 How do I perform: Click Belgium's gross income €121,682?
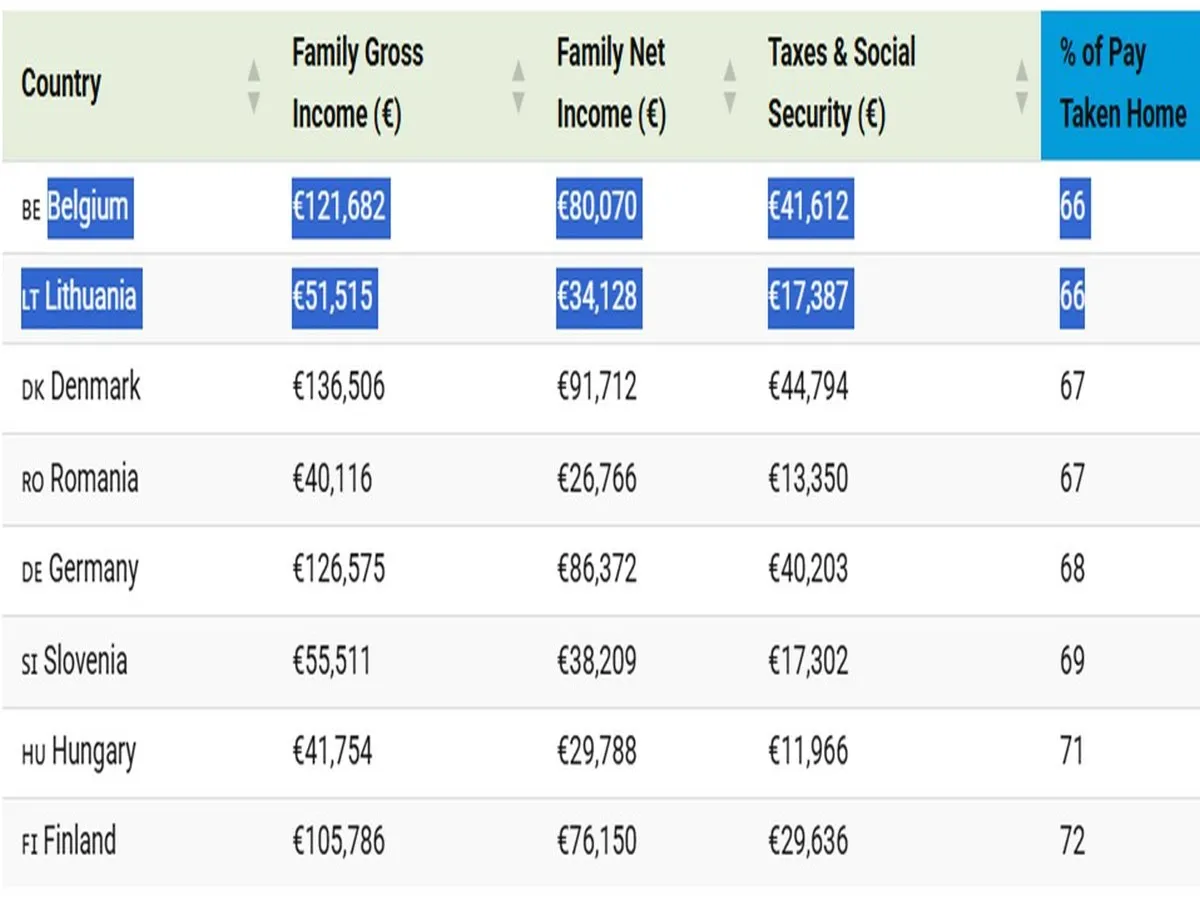(340, 207)
